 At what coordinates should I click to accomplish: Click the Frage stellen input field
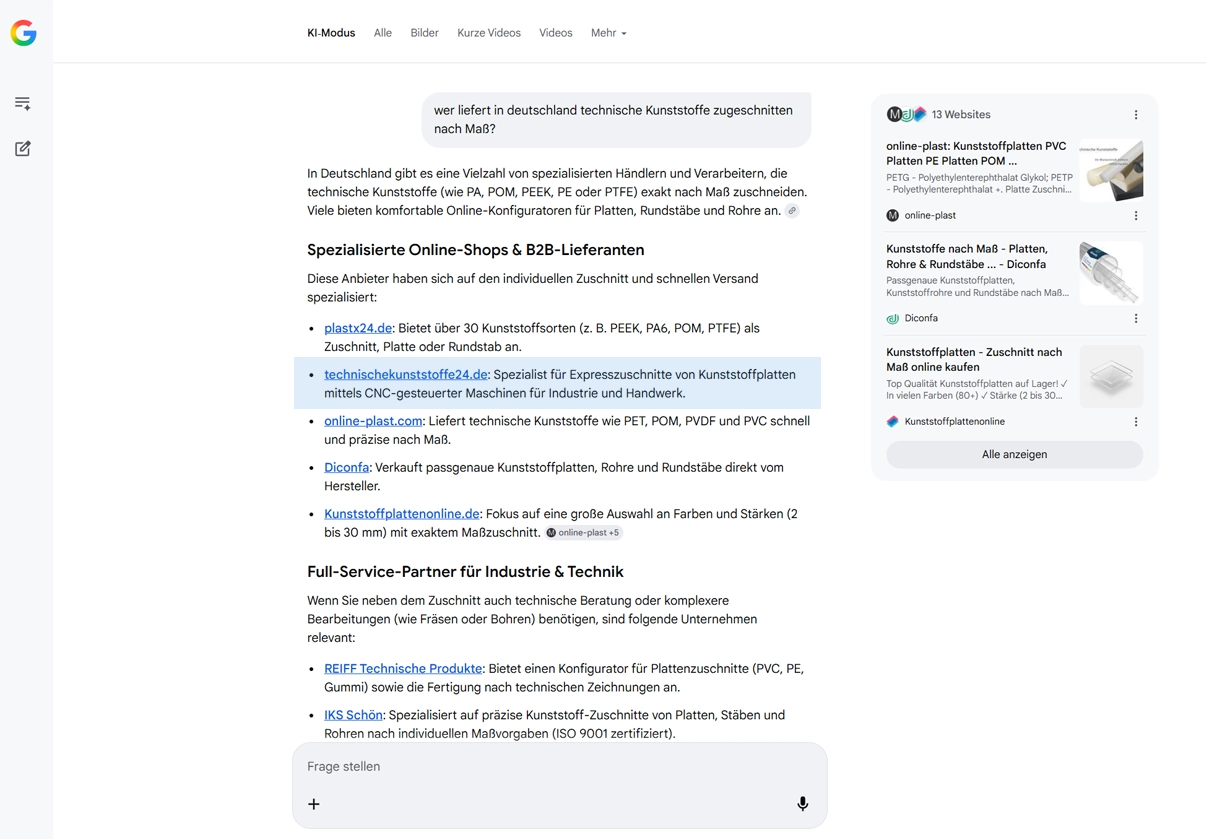pos(540,767)
